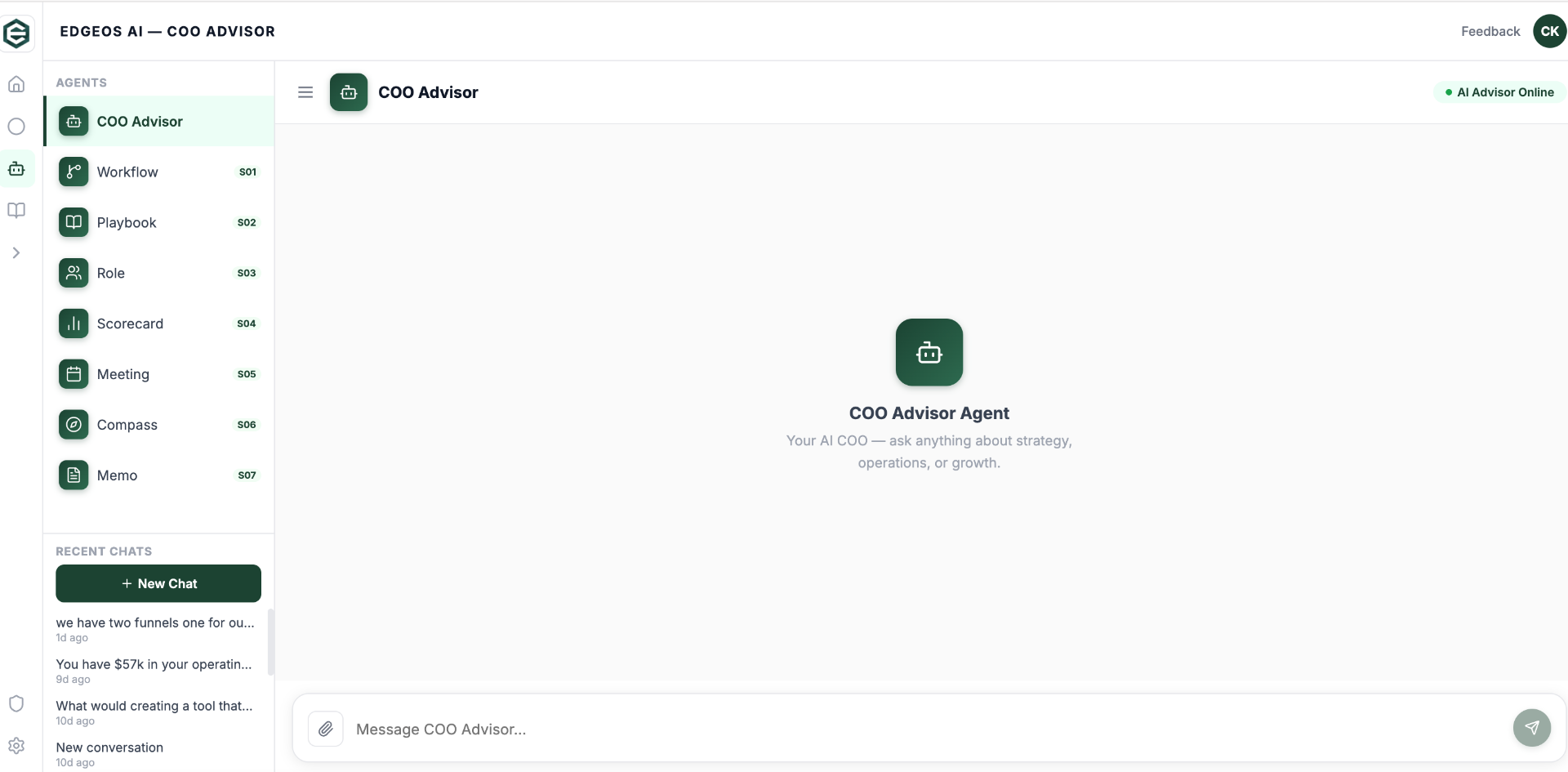1568x772 pixels.
Task: Open the home icon in left rail
Action: click(x=16, y=84)
